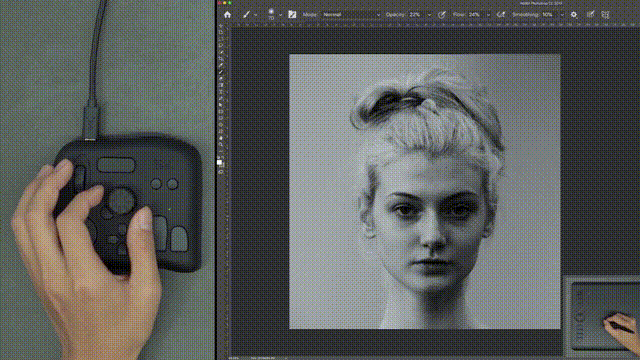Toggle pressure for opacity icon
The image size is (640, 360).
click(442, 15)
